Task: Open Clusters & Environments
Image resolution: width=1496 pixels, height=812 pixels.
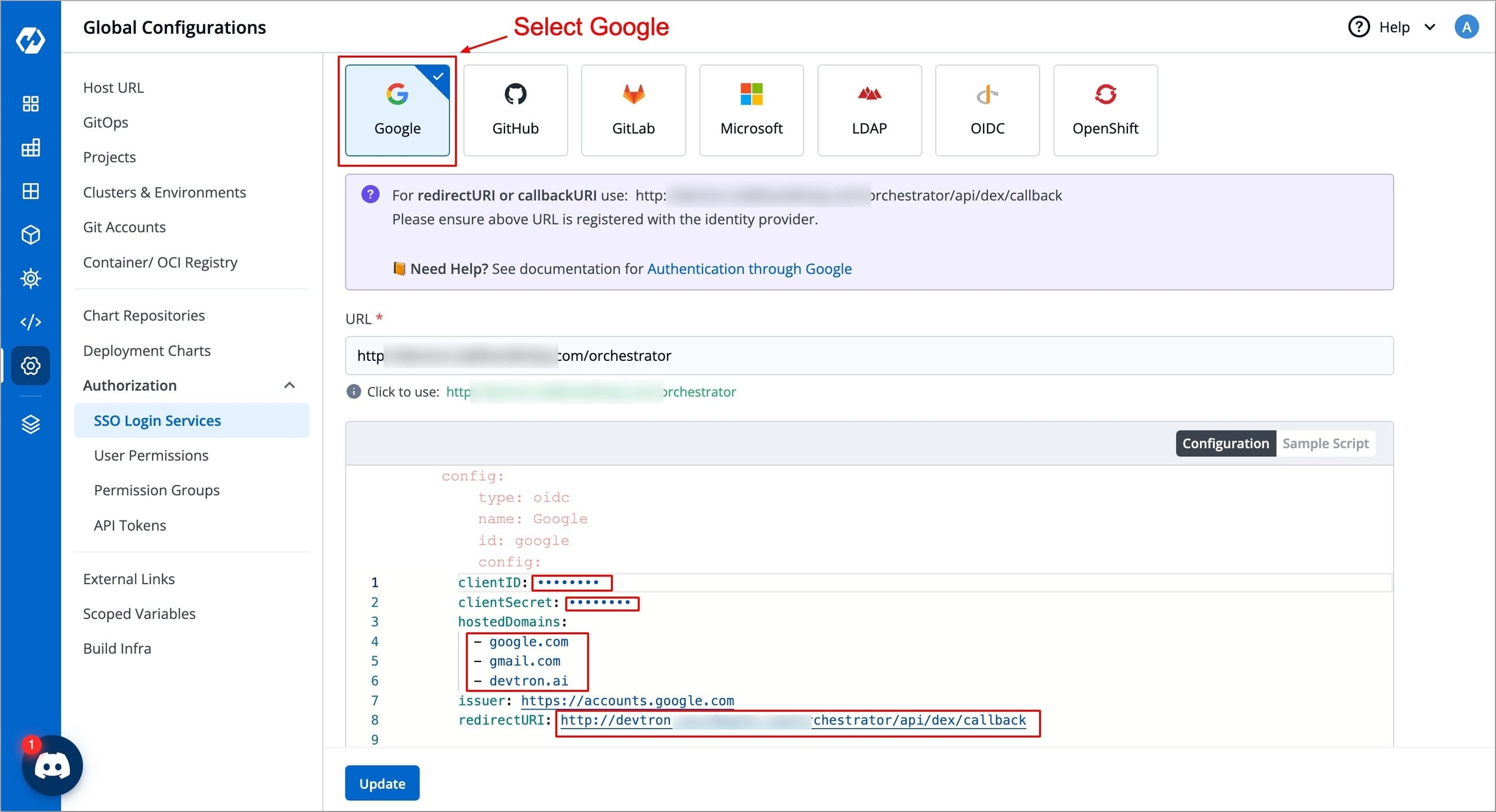Action: coord(165,192)
